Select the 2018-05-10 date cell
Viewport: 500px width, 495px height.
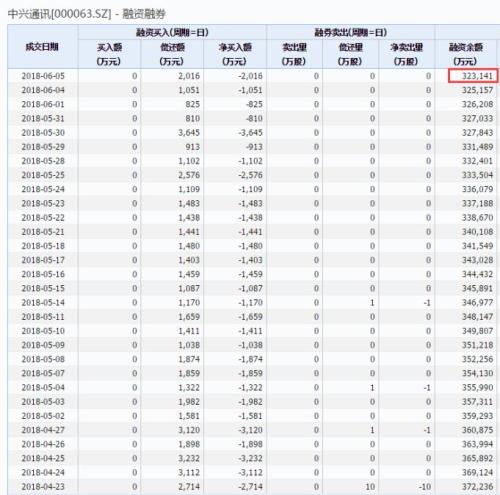pos(43,331)
